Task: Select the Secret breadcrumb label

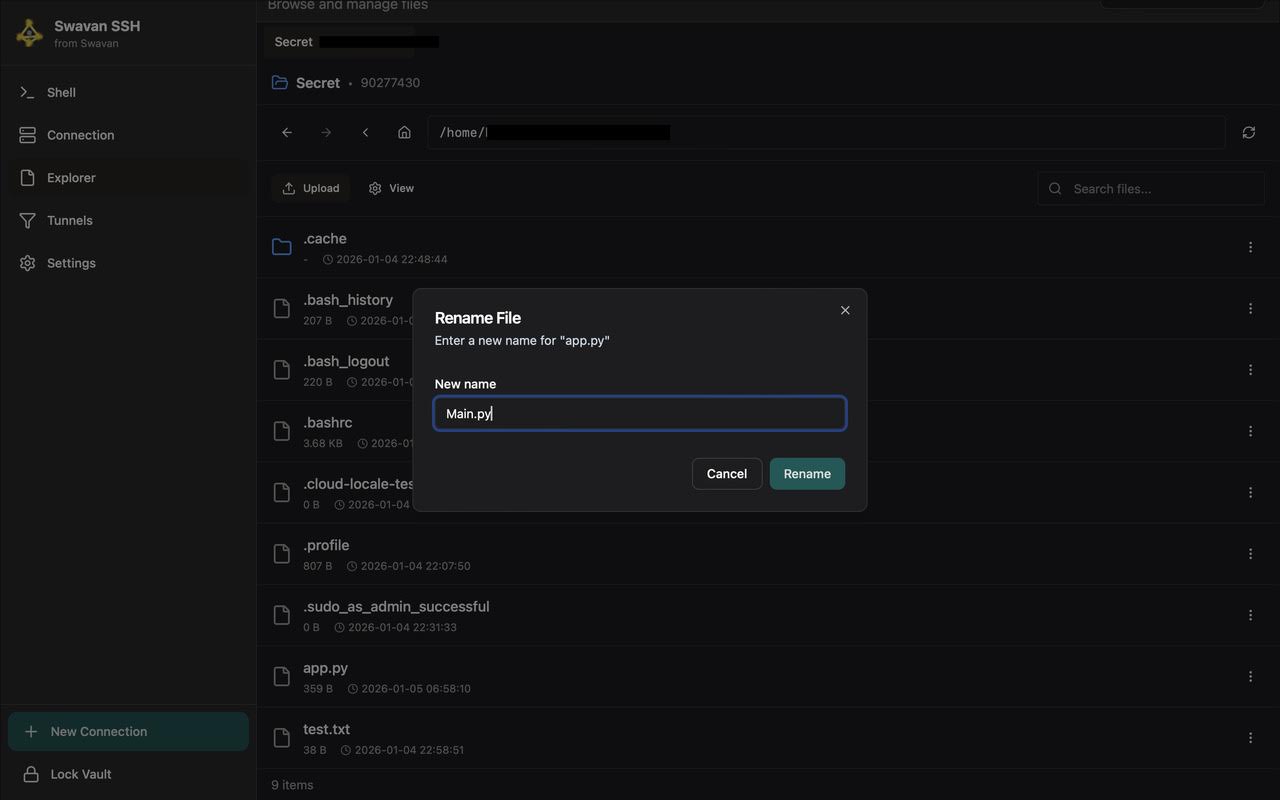Action: tap(317, 82)
